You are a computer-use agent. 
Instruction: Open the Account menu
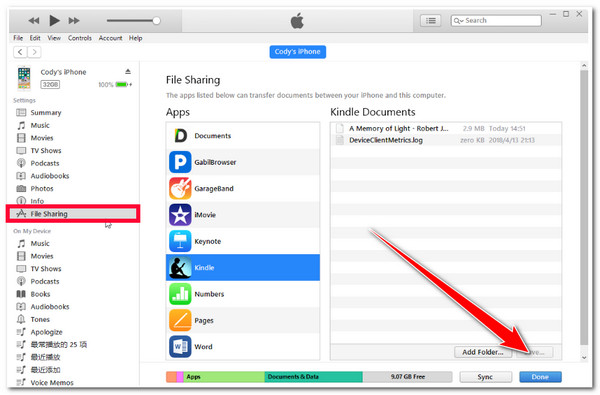(x=110, y=38)
